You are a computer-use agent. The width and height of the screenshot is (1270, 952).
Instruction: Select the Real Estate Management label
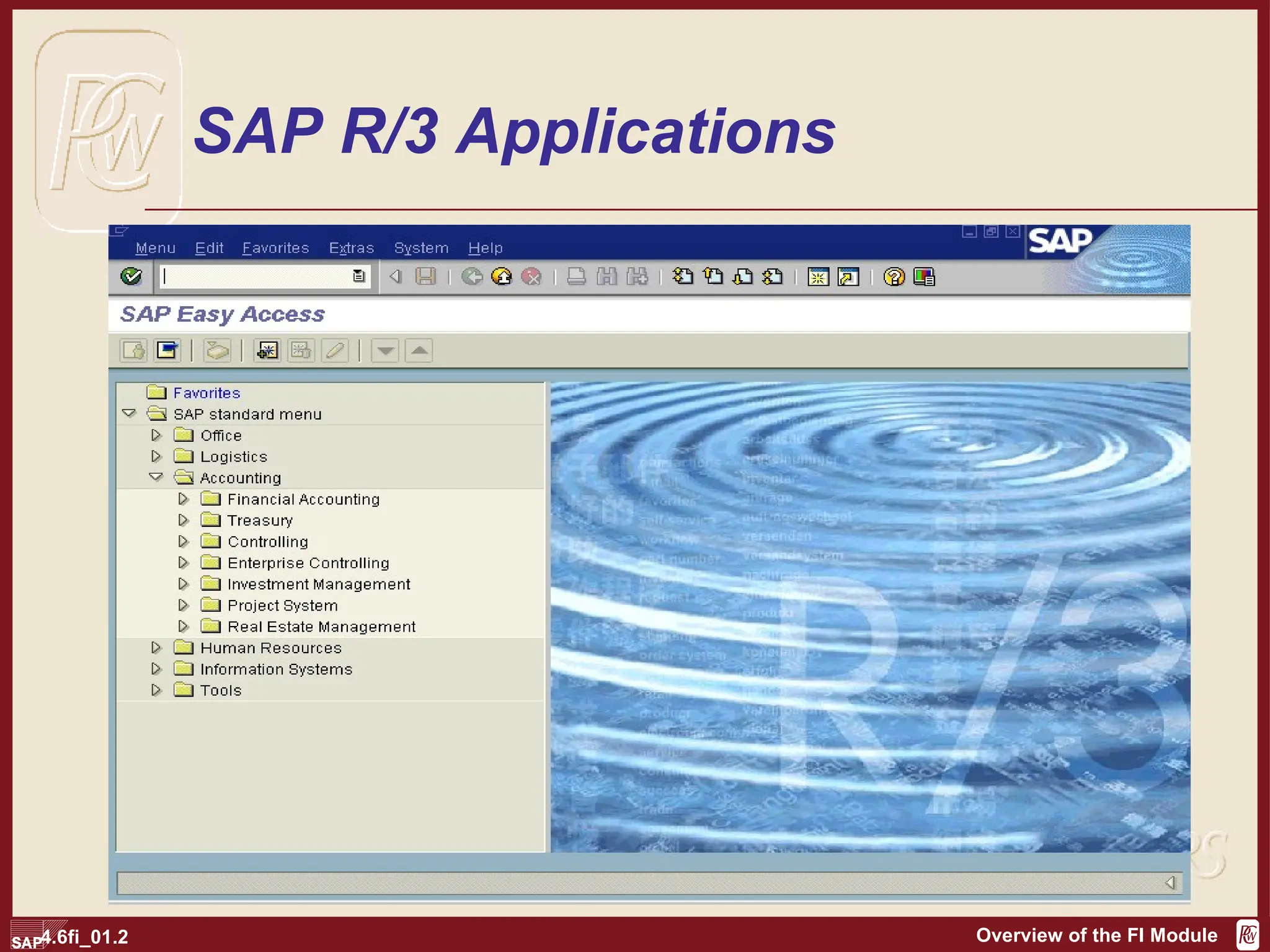(322, 627)
